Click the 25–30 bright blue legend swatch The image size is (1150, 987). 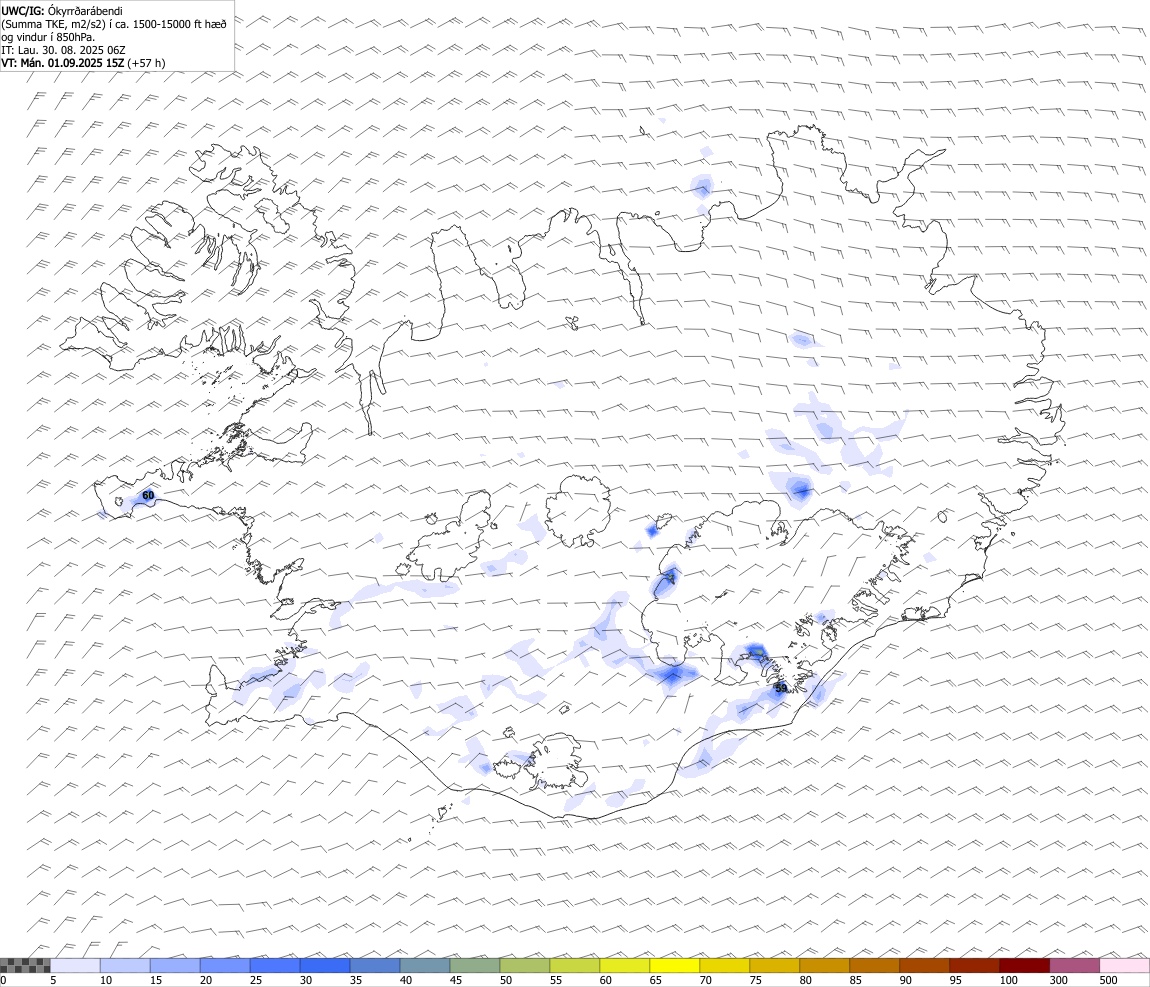275,965
